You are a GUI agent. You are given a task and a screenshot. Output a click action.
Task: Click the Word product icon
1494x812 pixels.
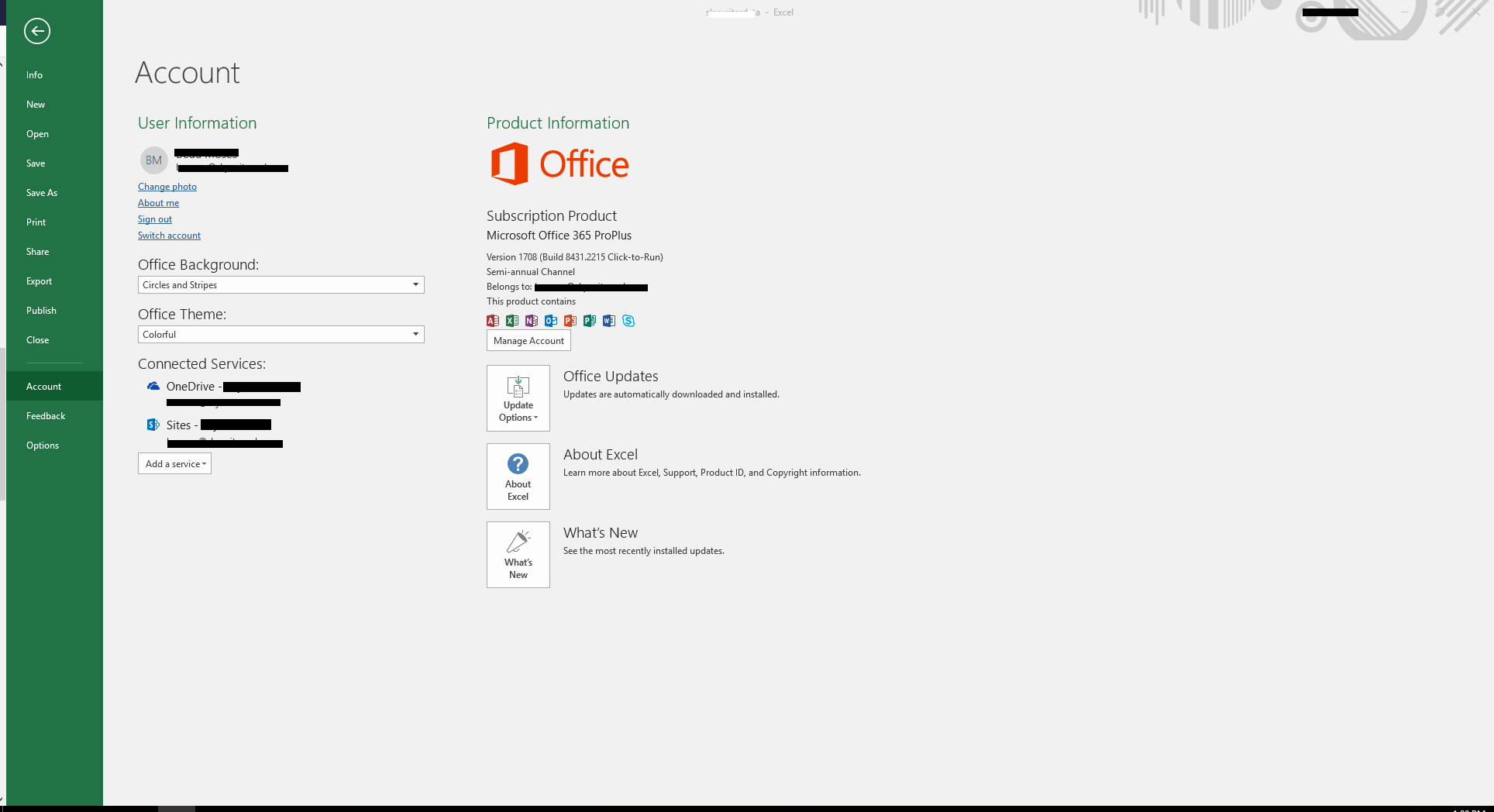pyautogui.click(x=609, y=321)
